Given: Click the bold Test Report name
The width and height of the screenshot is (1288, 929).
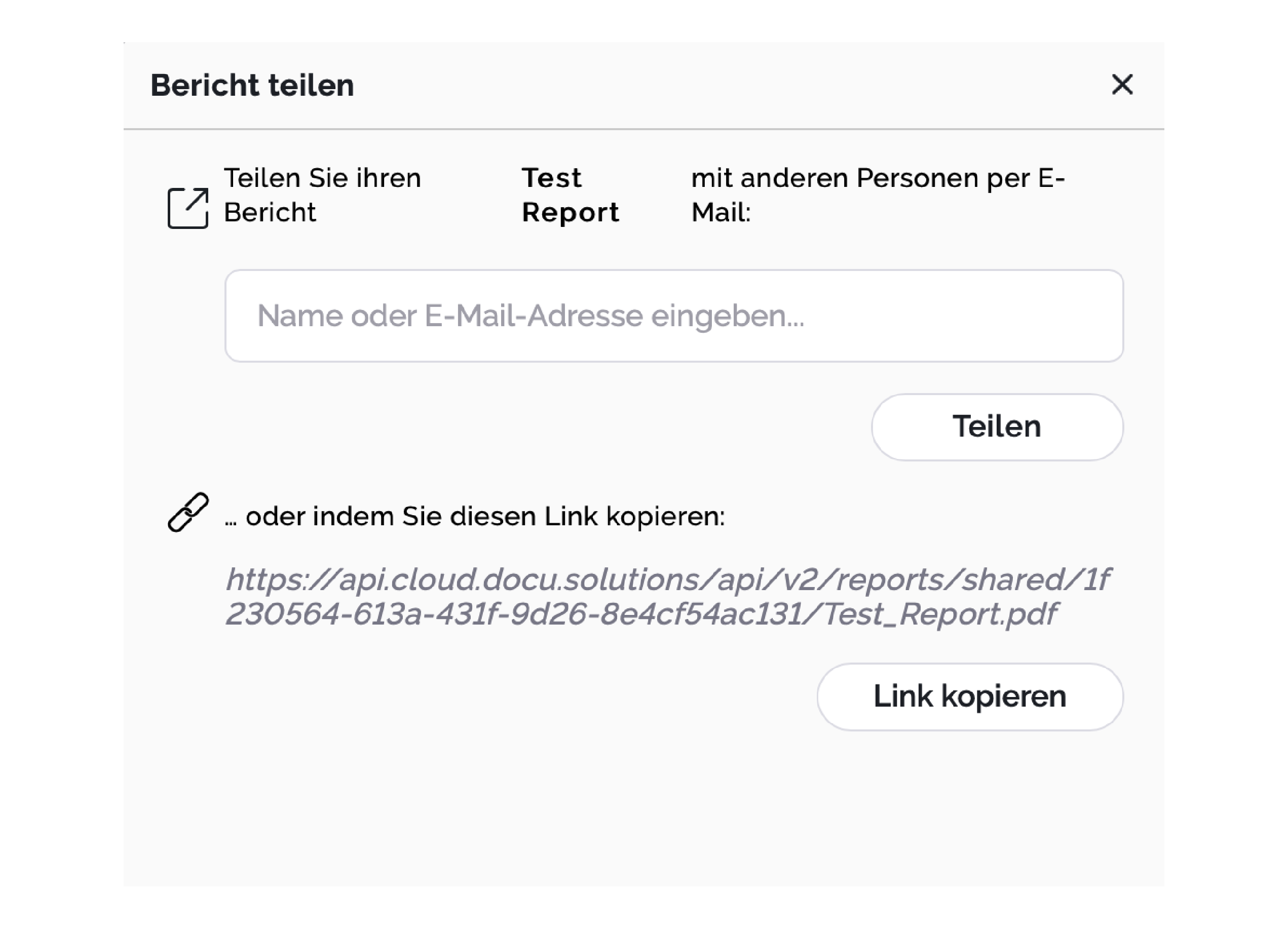Looking at the screenshot, I should tap(570, 195).
